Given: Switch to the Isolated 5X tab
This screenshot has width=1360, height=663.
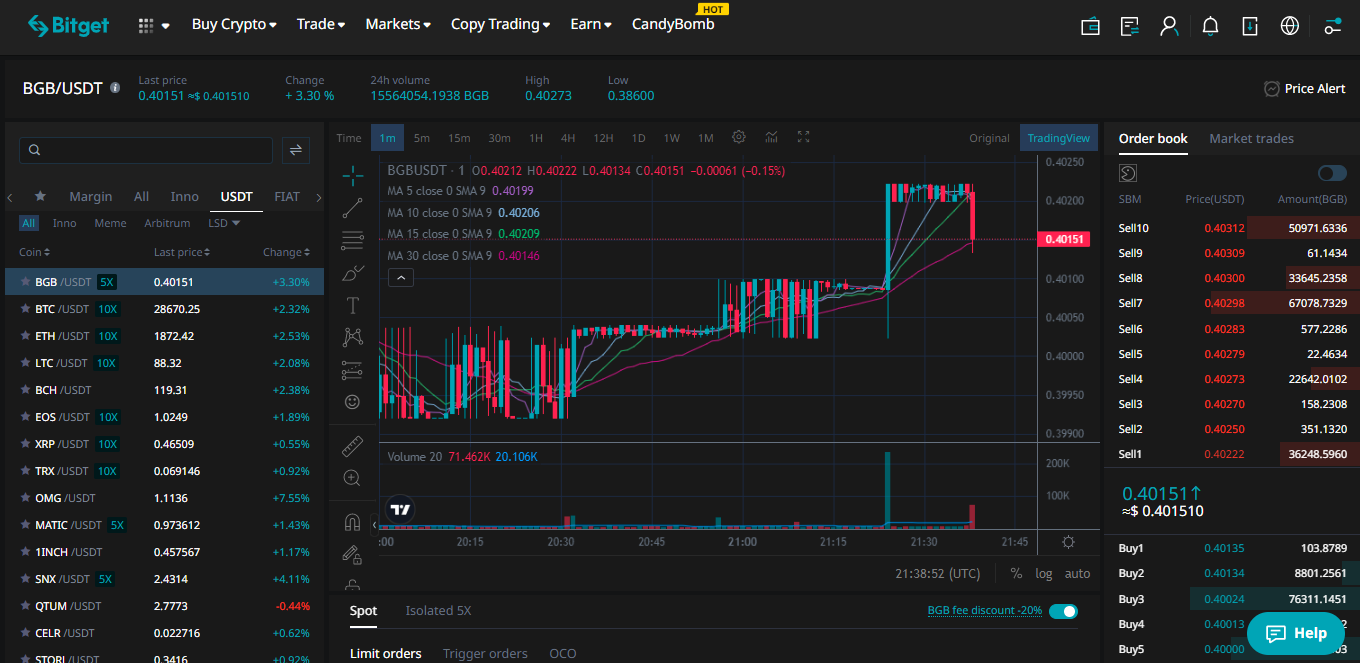Looking at the screenshot, I should pyautogui.click(x=438, y=610).
